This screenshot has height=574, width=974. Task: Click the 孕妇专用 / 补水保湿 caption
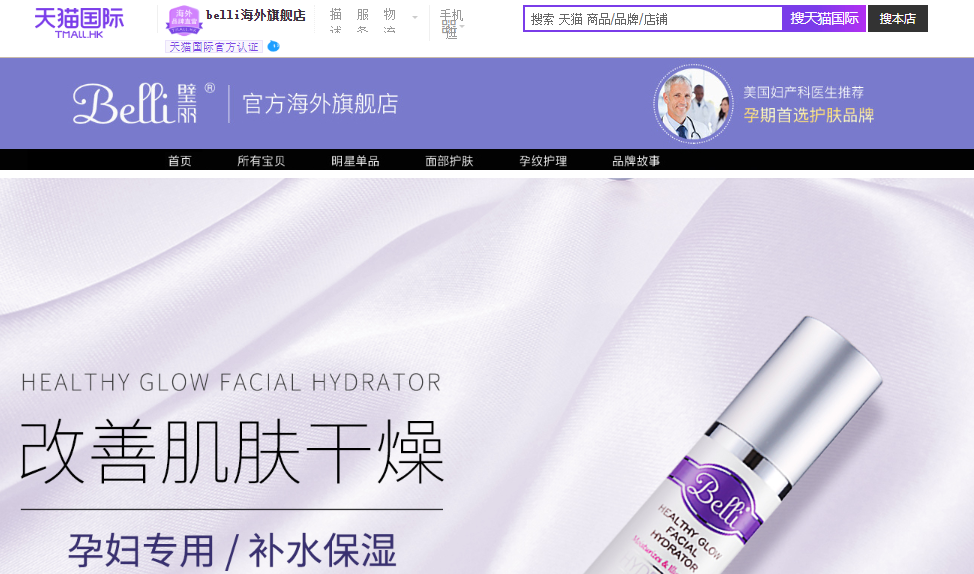coord(232,551)
